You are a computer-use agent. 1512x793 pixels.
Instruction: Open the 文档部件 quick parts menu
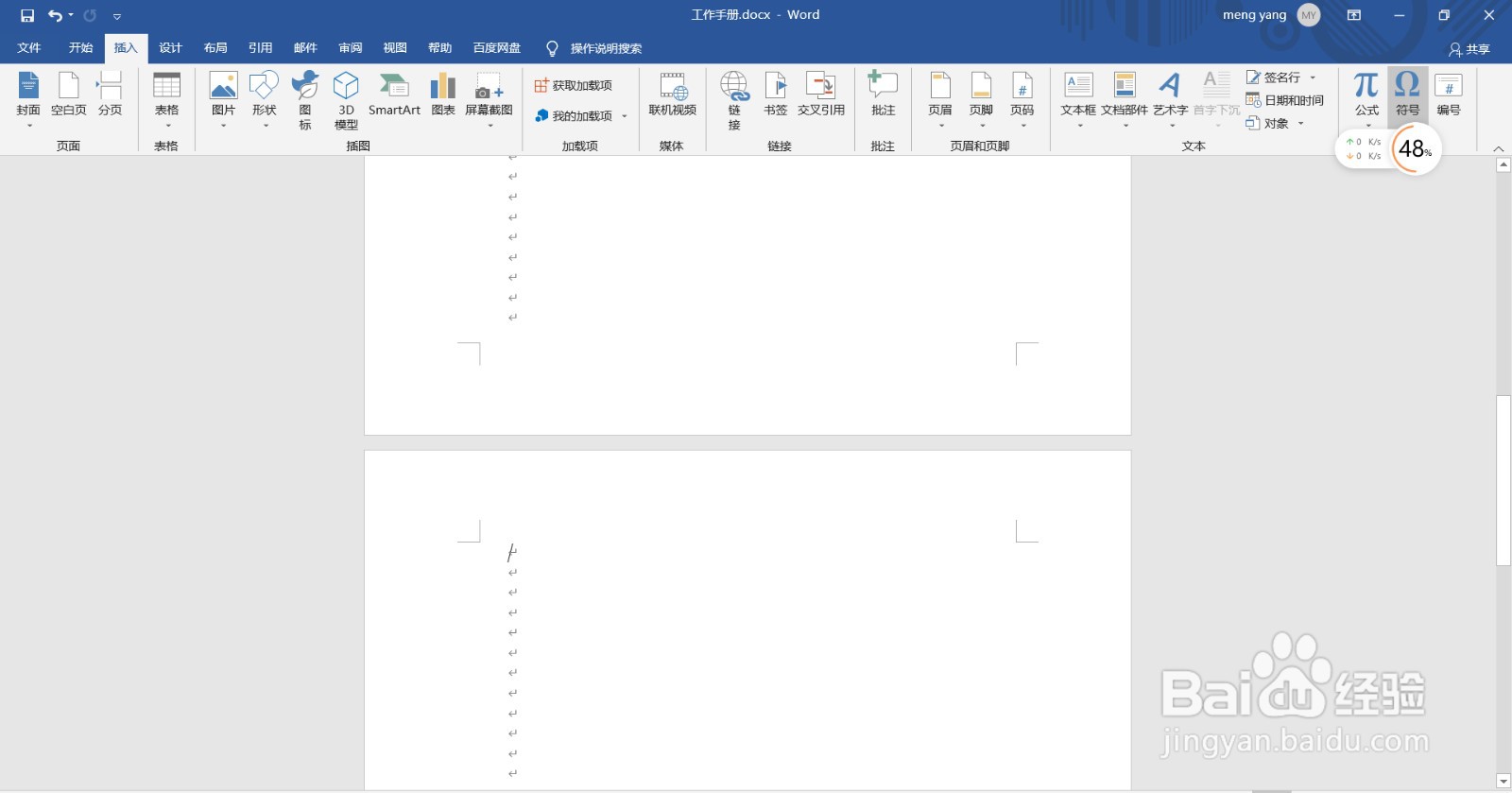1125,99
